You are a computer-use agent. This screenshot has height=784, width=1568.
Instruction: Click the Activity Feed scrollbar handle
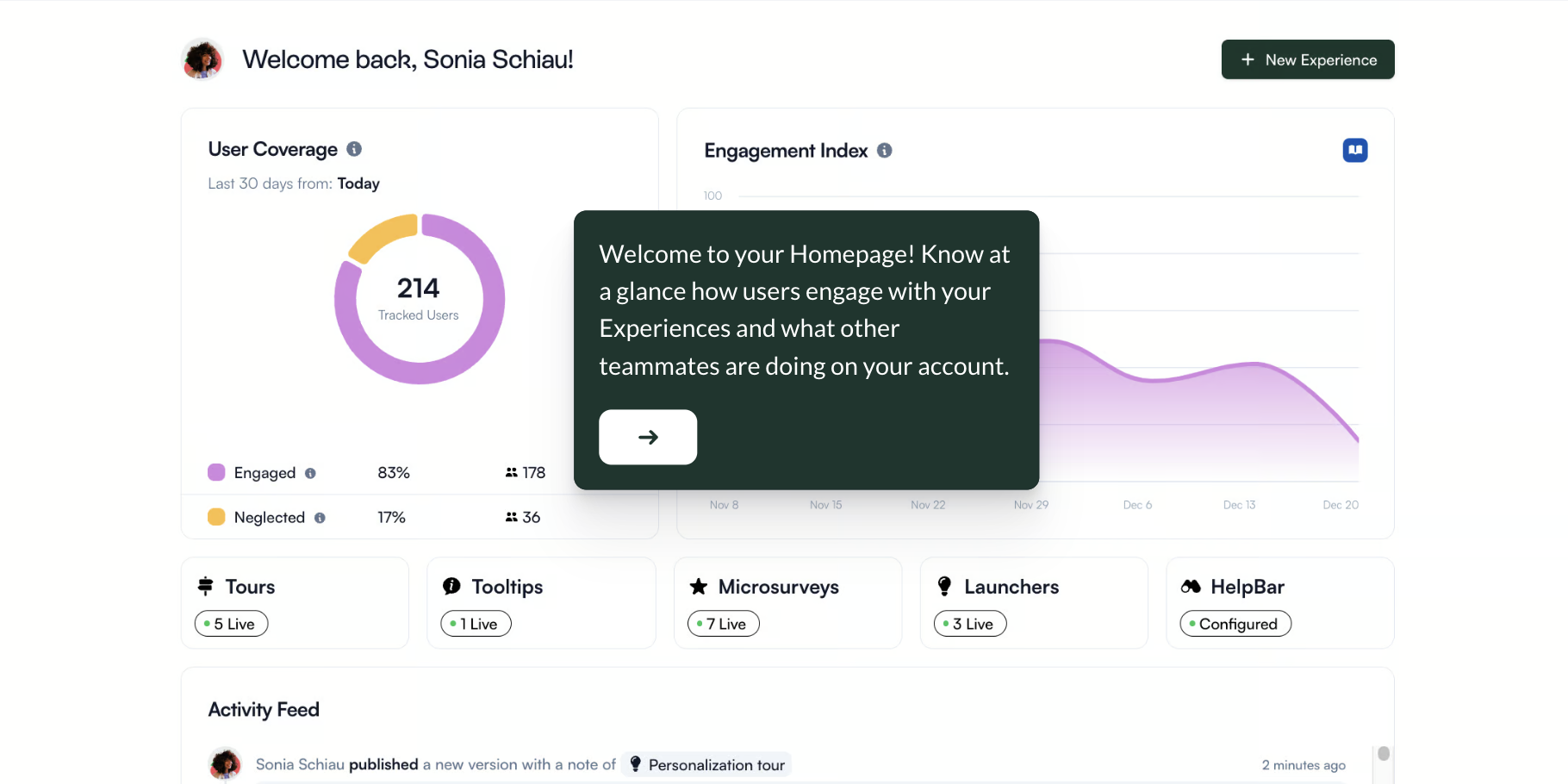1383,754
